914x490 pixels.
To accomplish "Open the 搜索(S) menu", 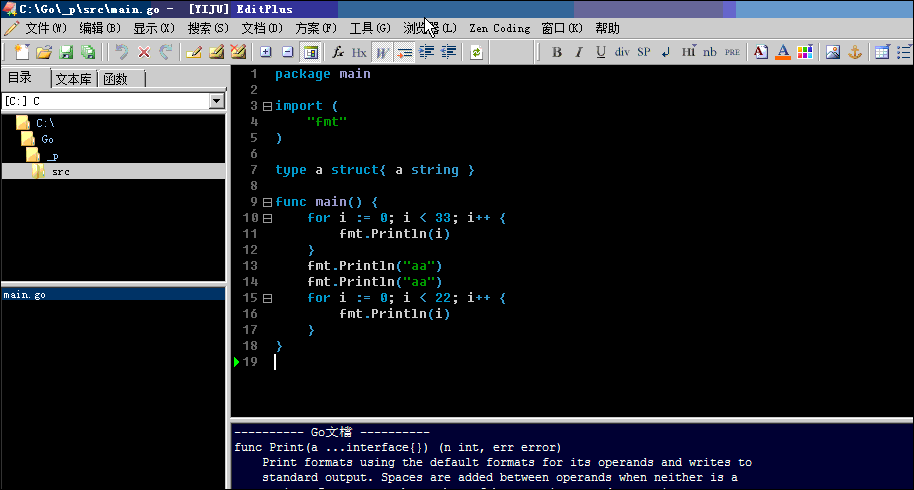I will click(x=208, y=28).
